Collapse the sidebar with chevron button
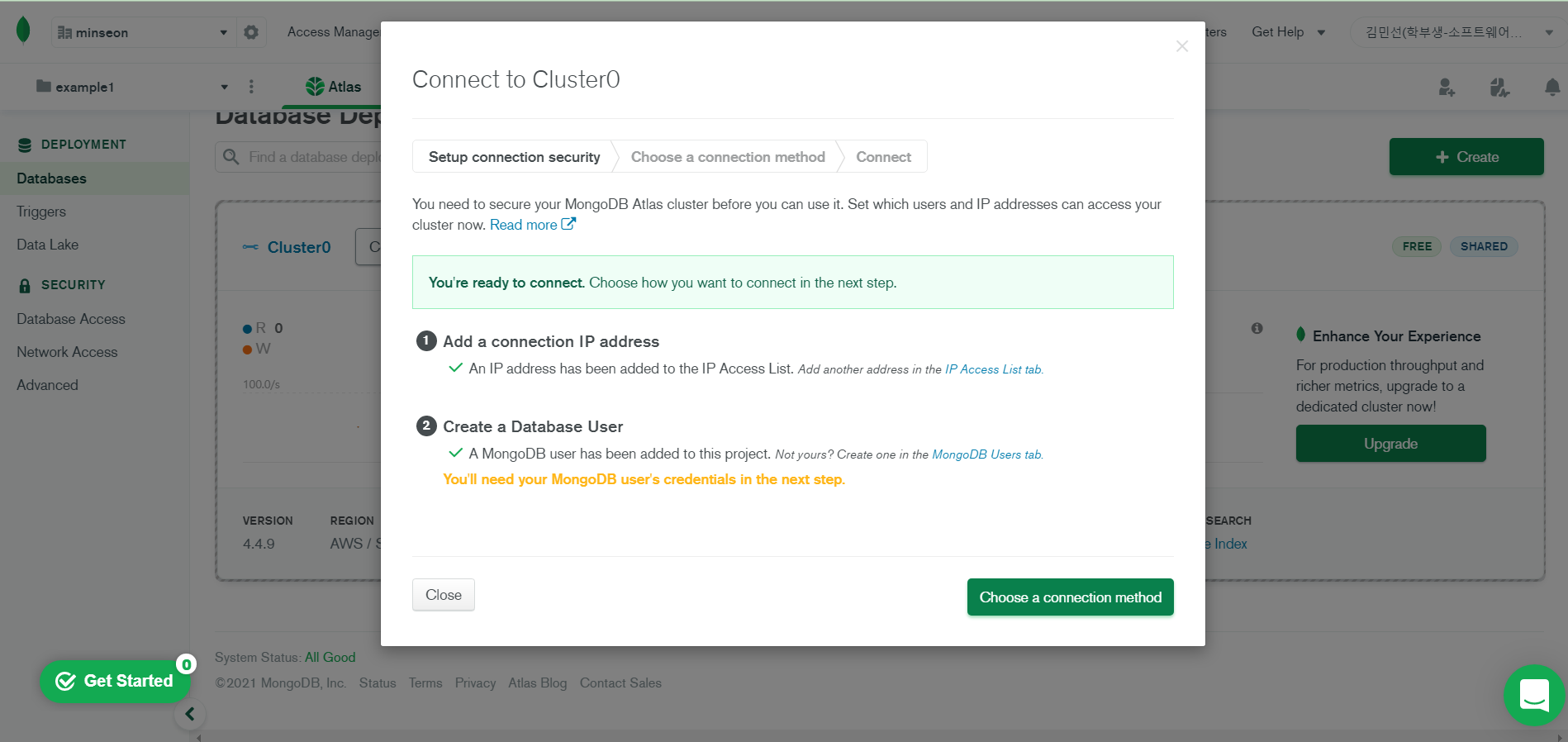This screenshot has width=1568, height=742. click(x=189, y=714)
